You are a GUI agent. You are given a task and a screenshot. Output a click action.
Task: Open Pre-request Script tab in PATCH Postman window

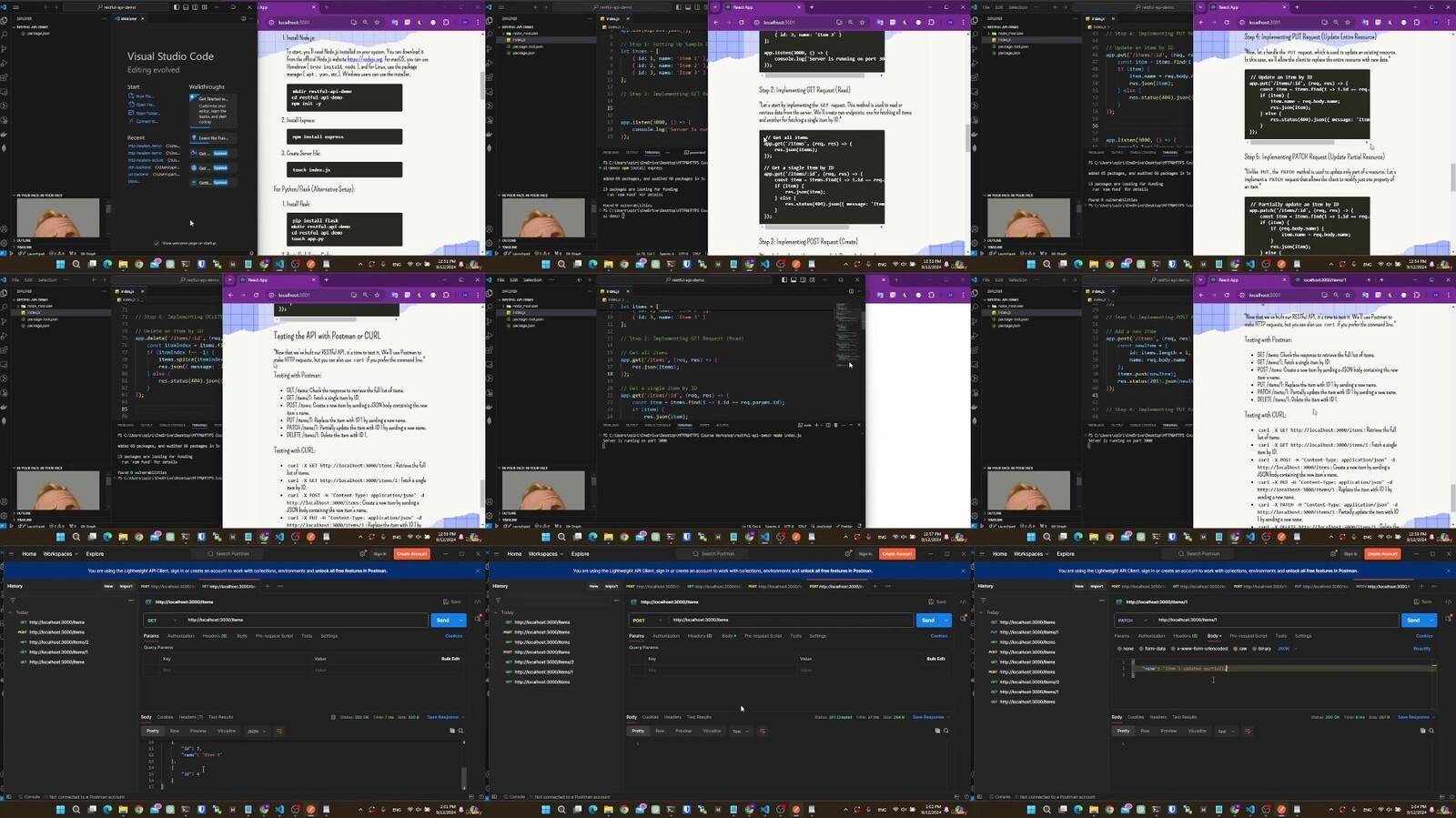tap(1248, 636)
